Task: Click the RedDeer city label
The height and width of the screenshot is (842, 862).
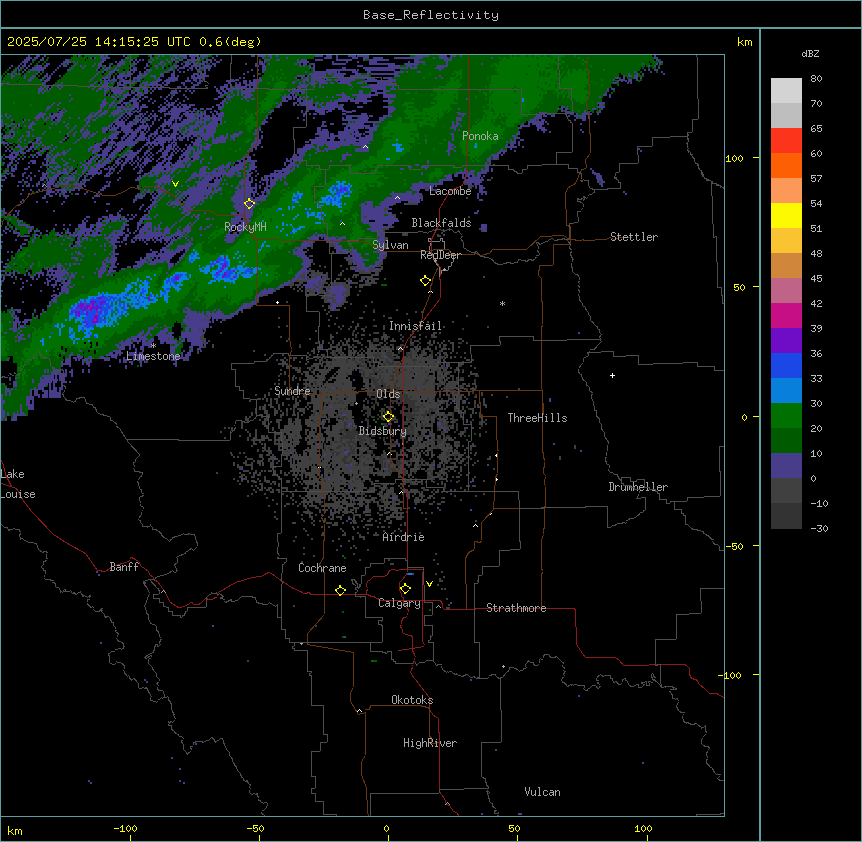Action: coord(440,254)
